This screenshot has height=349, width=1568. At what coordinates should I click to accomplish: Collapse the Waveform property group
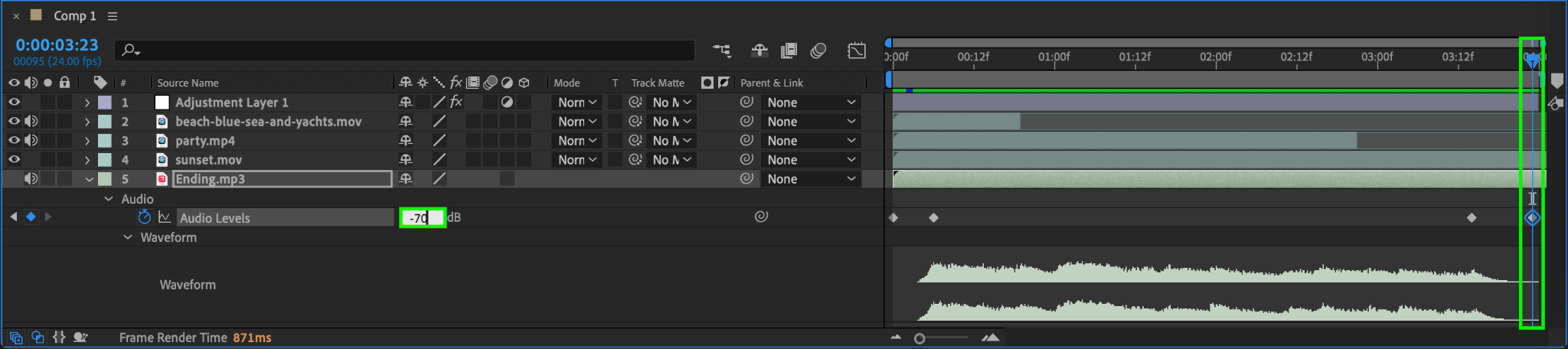[128, 237]
